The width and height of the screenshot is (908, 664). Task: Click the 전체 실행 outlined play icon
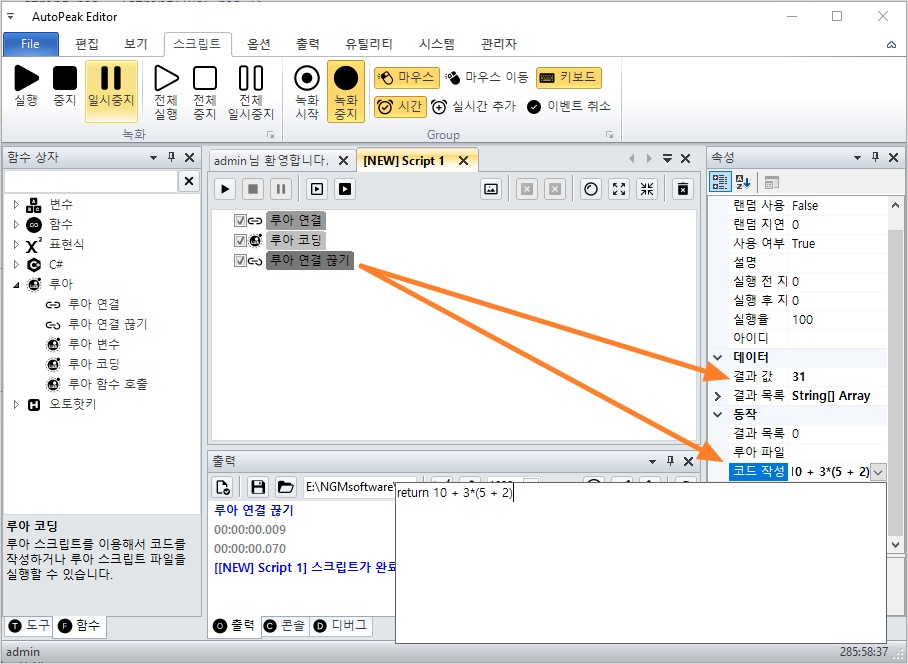166,91
